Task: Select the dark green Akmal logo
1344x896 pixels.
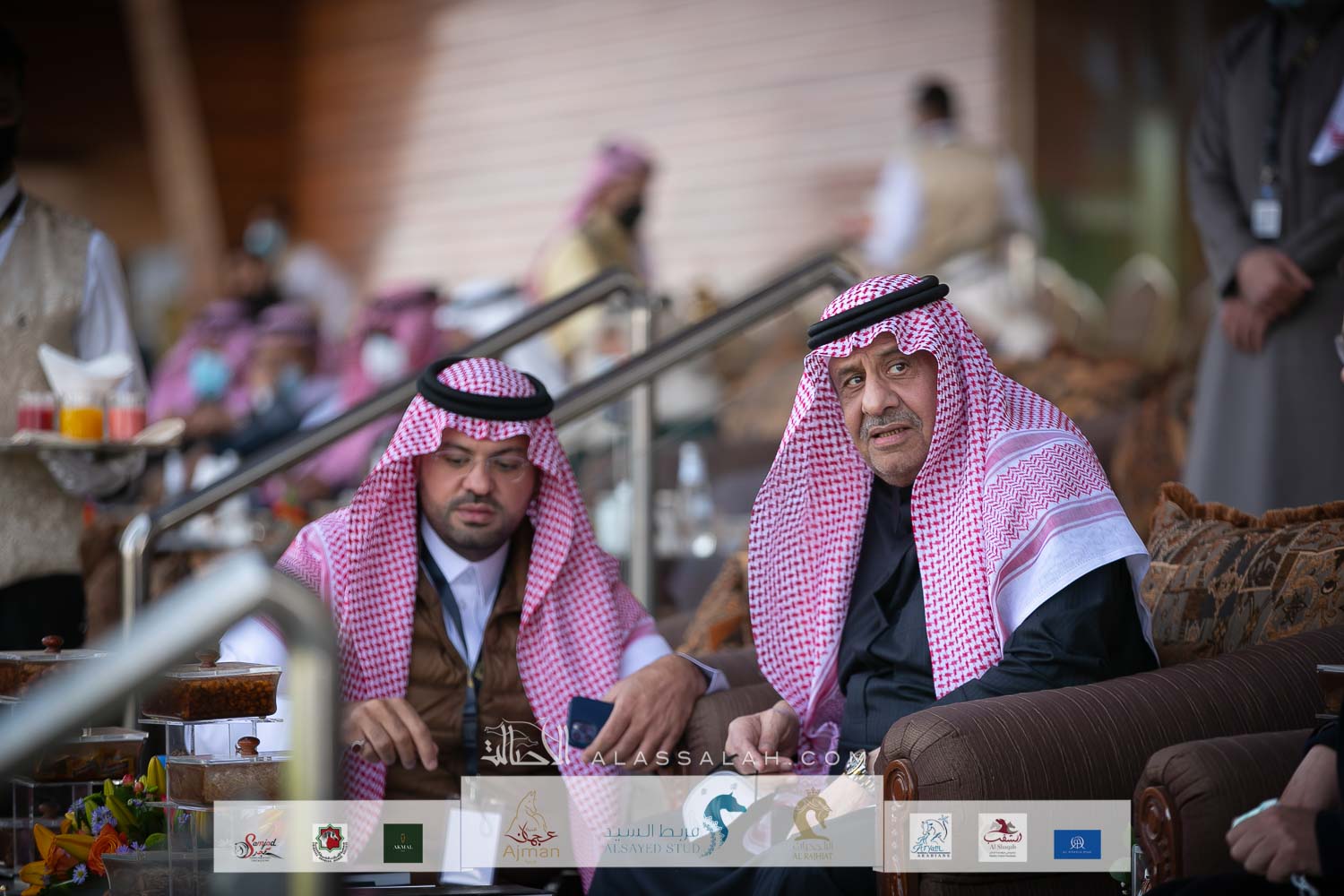Action: click(402, 842)
